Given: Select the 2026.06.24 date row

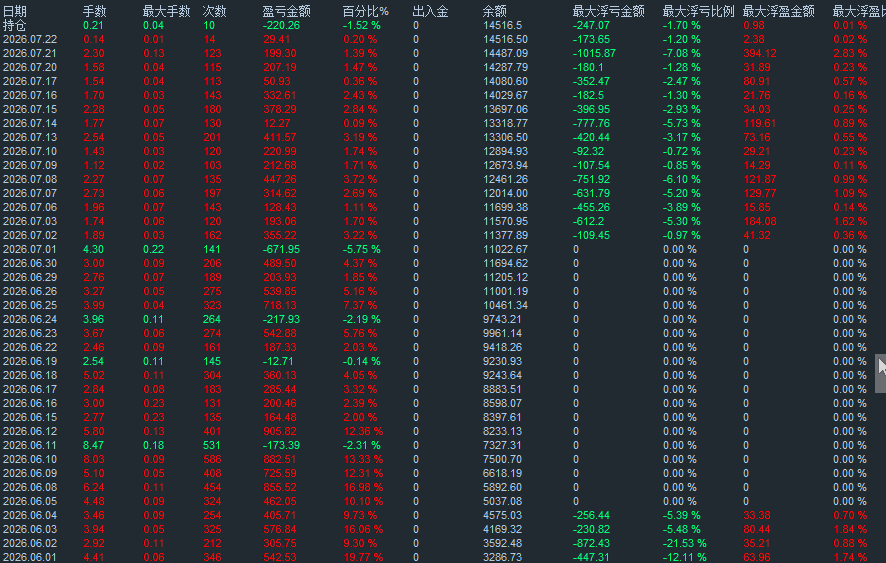Looking at the screenshot, I should pyautogui.click(x=30, y=319).
